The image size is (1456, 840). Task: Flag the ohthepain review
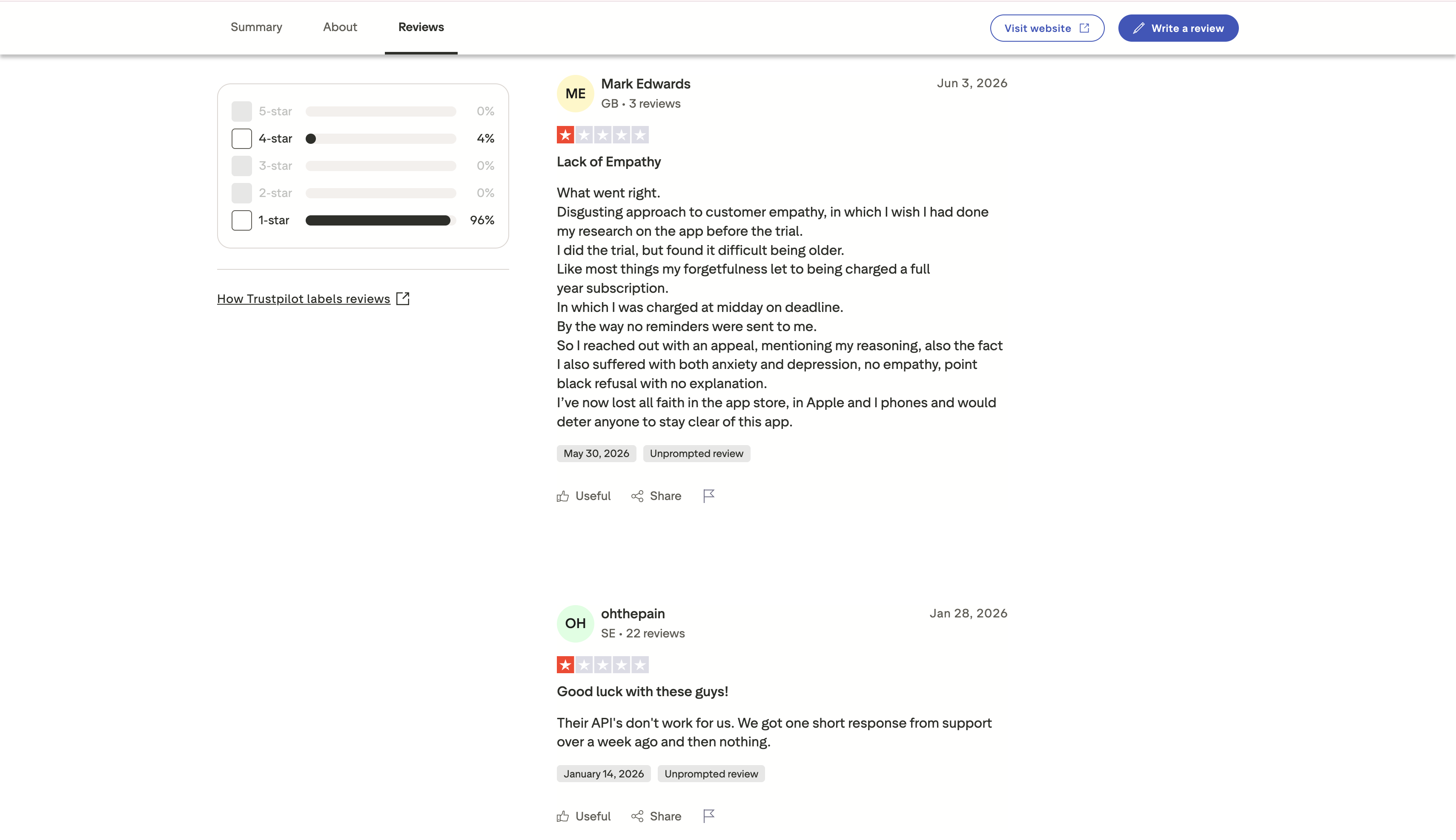709,816
